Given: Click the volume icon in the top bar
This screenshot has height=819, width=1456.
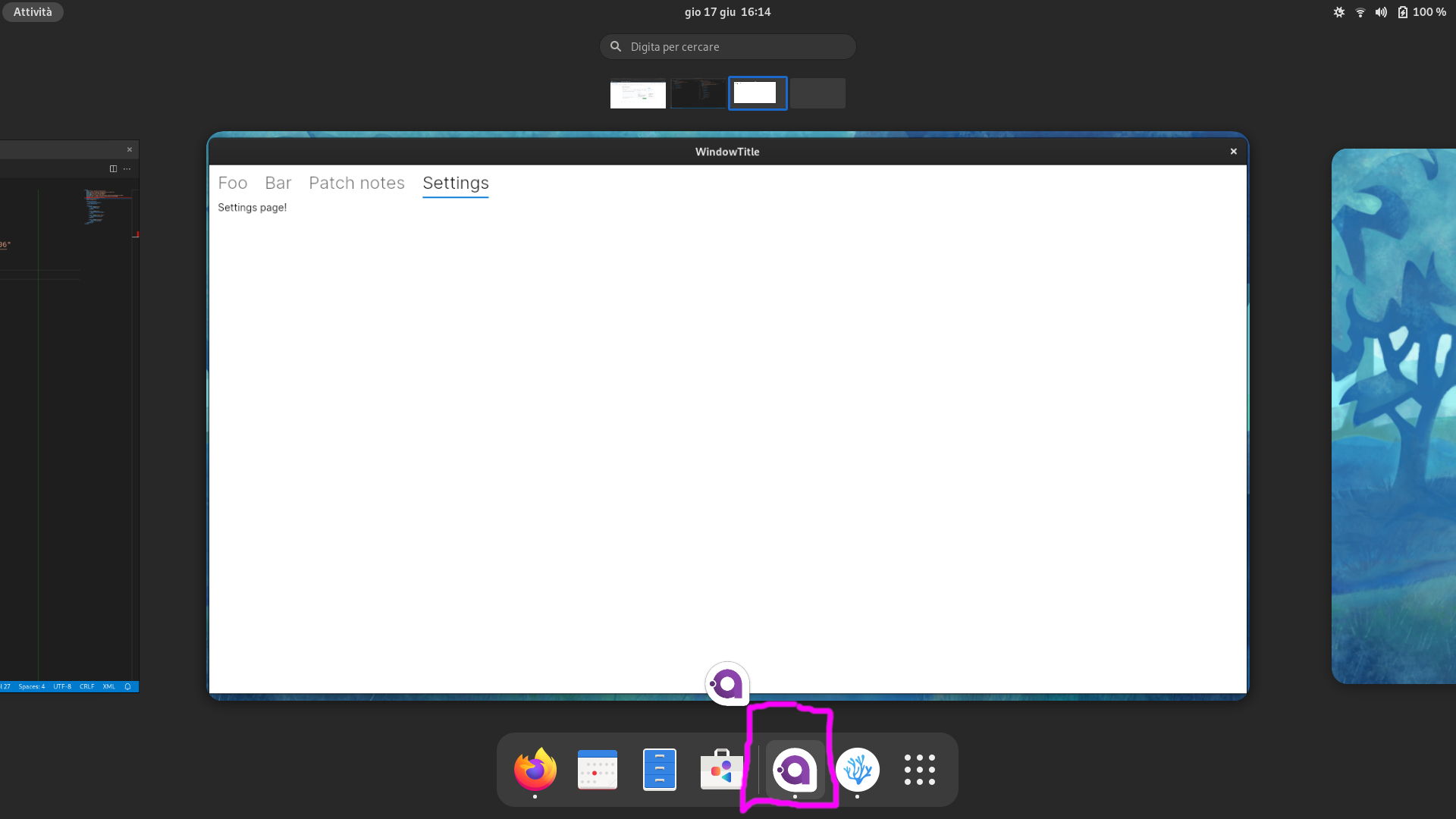Looking at the screenshot, I should tap(1381, 12).
